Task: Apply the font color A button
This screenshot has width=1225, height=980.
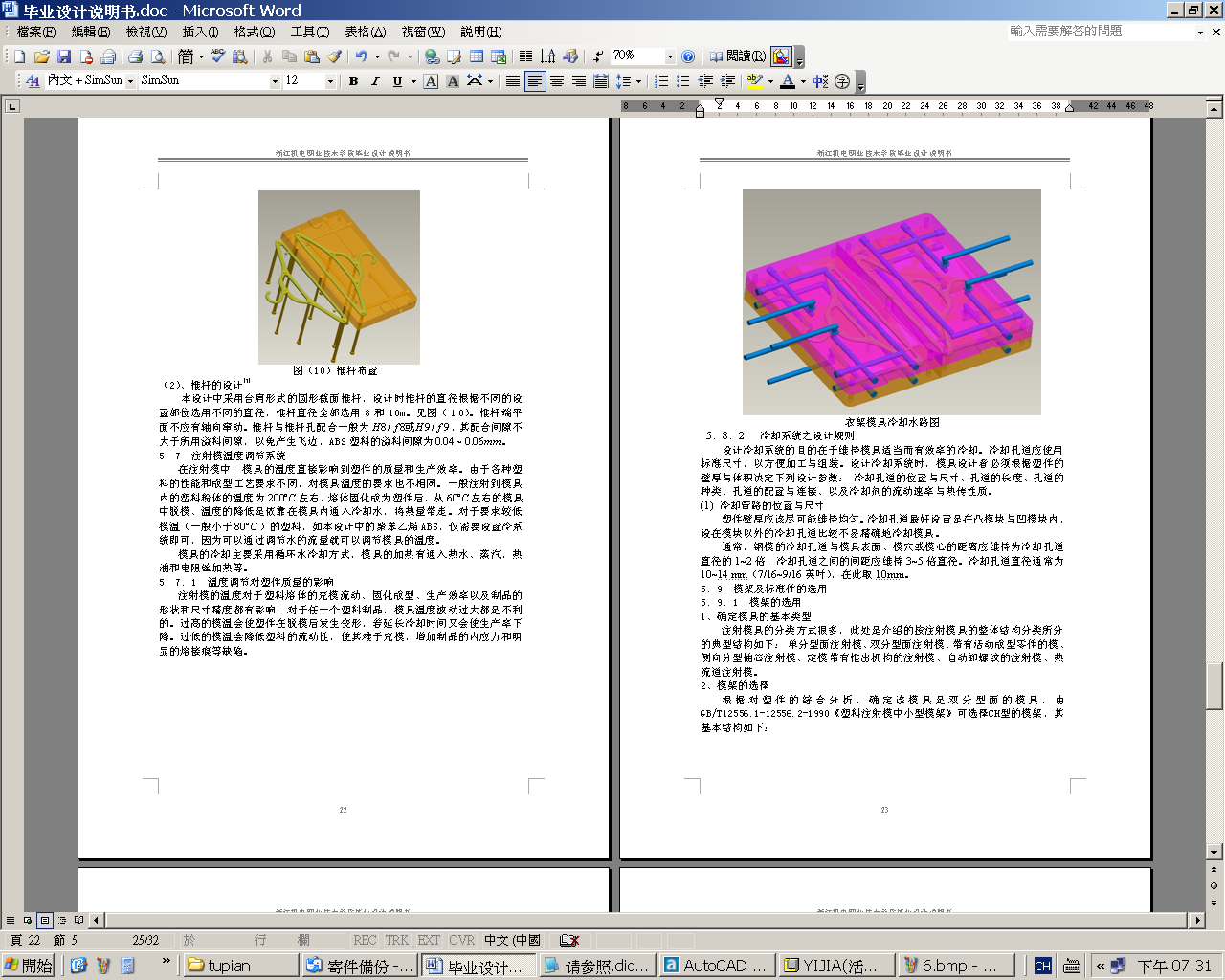Action: pos(787,81)
